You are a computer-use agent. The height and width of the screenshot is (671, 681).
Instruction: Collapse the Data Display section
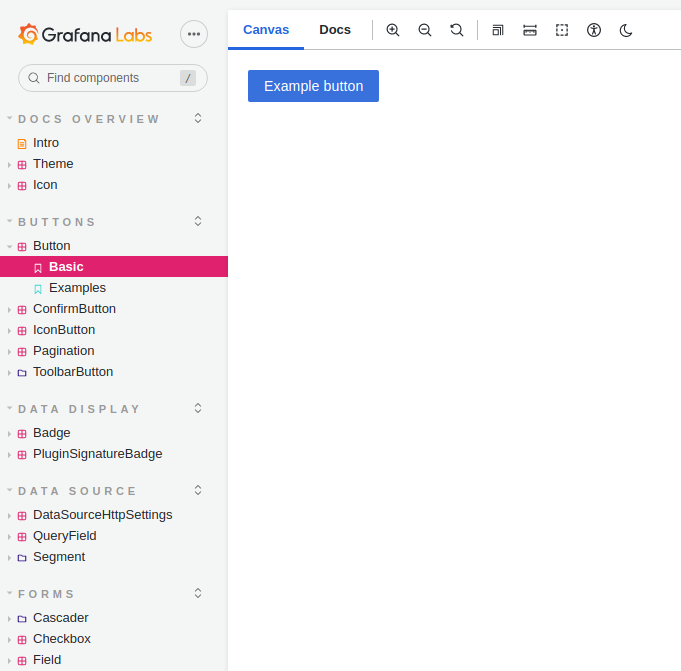click(79, 409)
